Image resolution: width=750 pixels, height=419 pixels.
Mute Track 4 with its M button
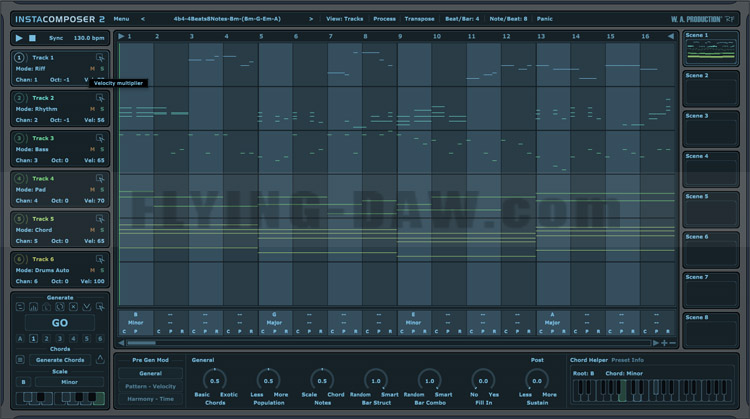(92, 190)
